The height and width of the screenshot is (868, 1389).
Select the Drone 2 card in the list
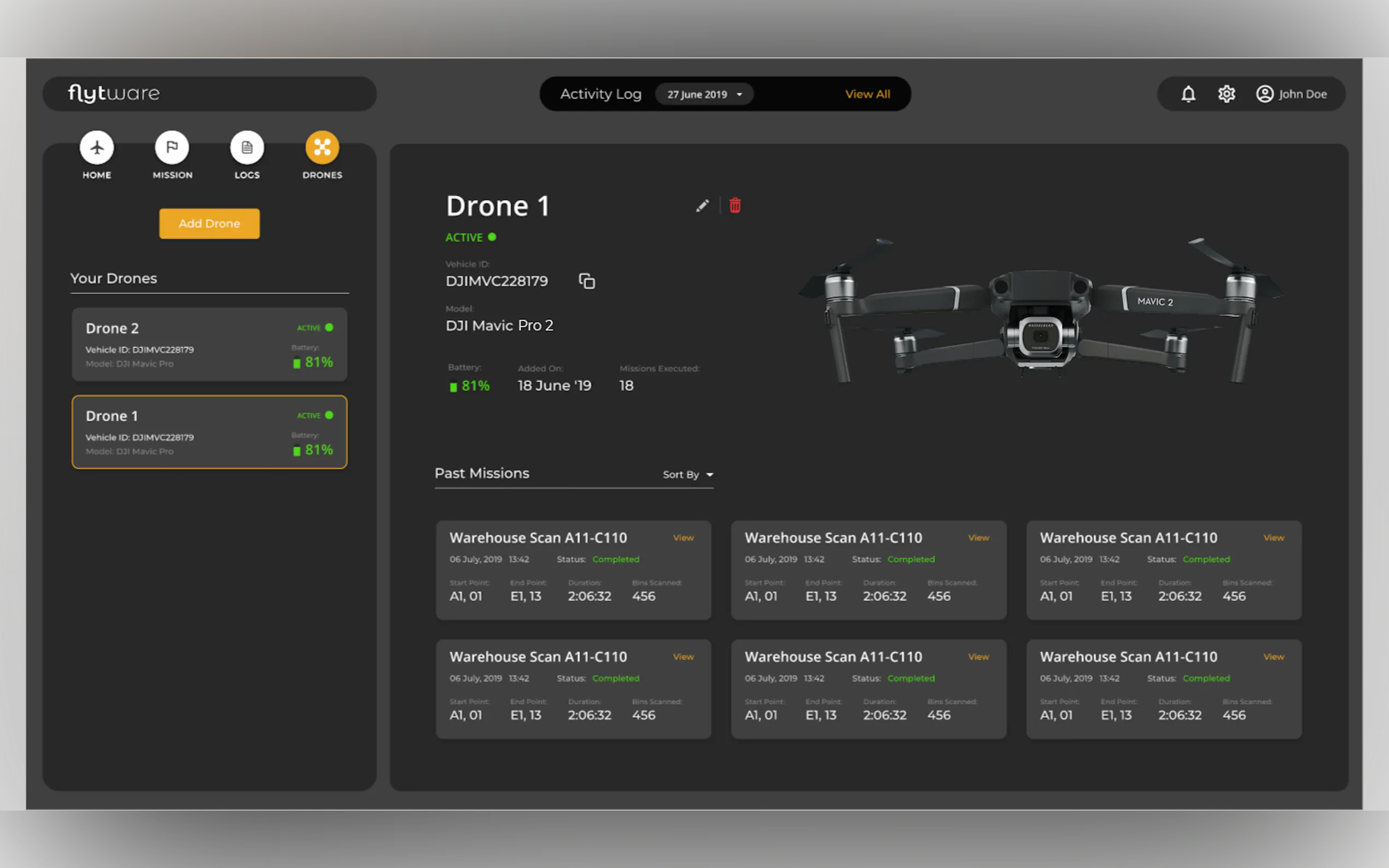coord(209,344)
